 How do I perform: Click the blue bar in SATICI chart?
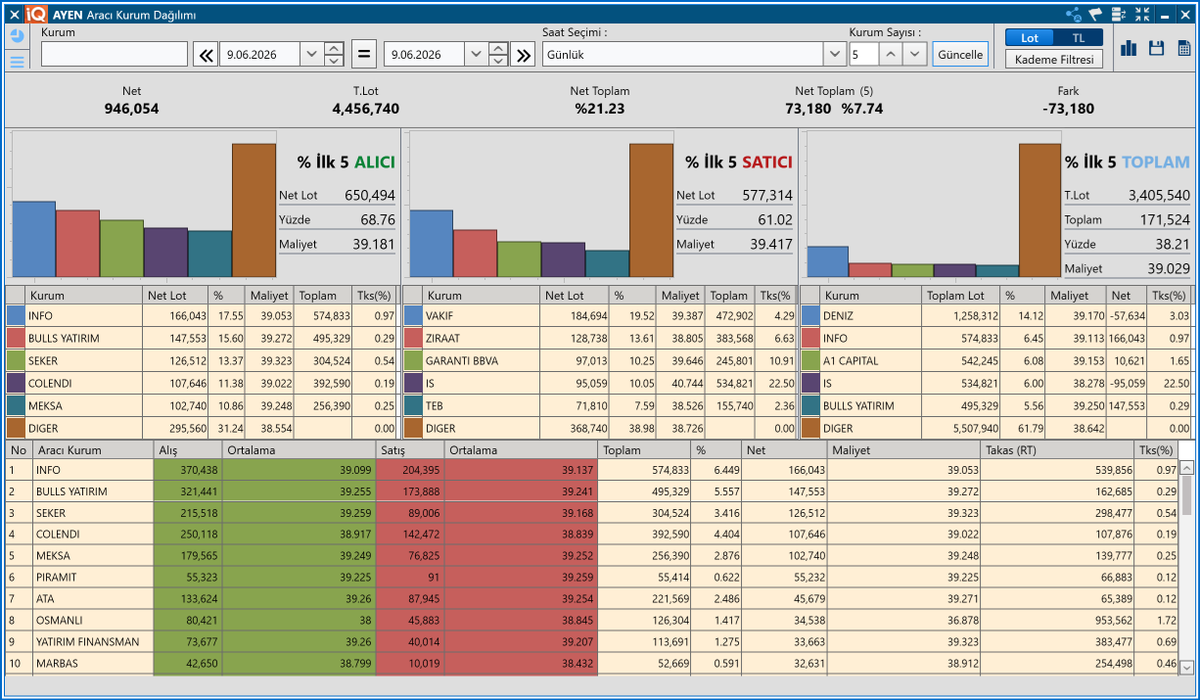coord(430,243)
